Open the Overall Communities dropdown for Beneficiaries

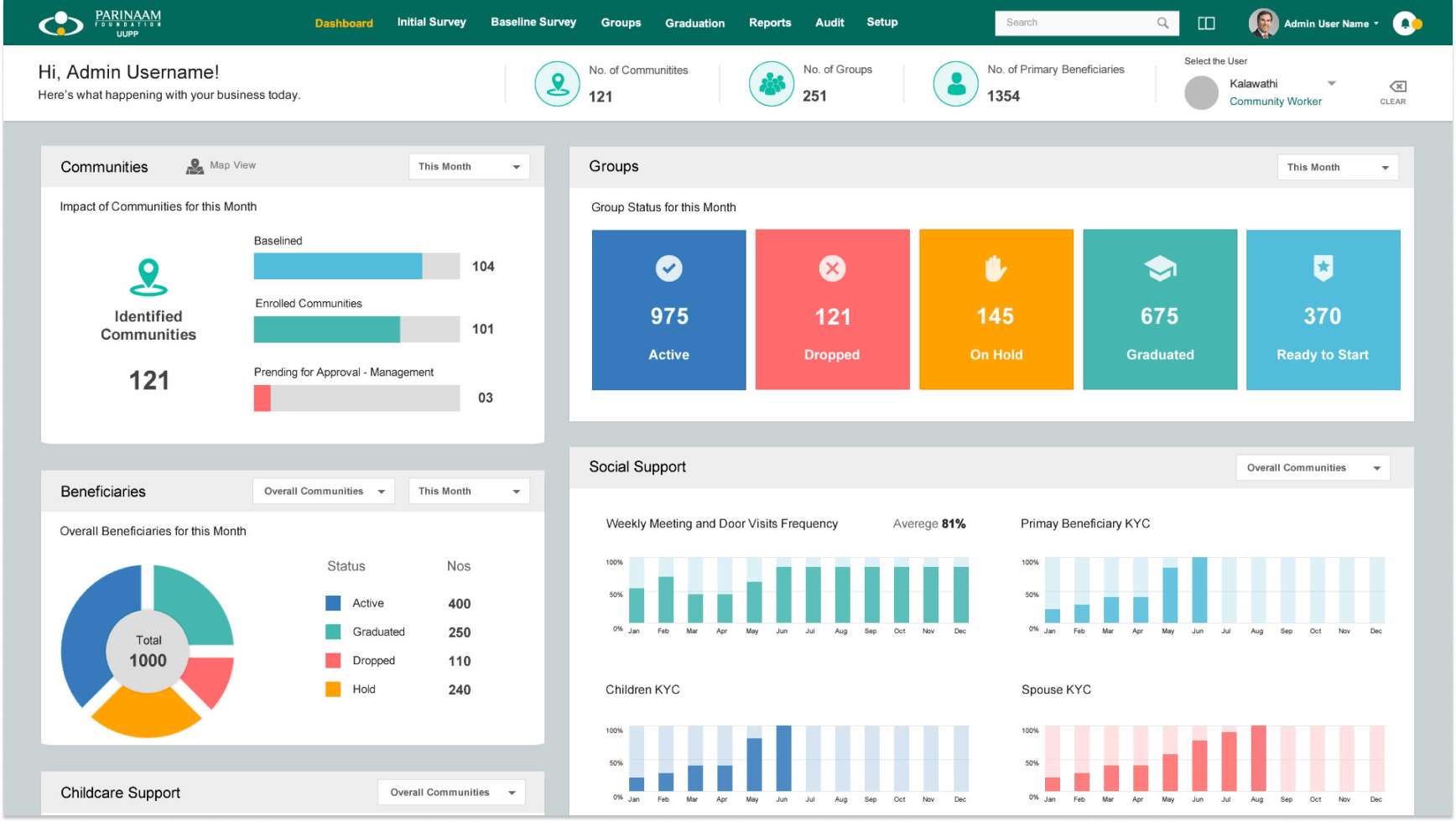click(323, 491)
